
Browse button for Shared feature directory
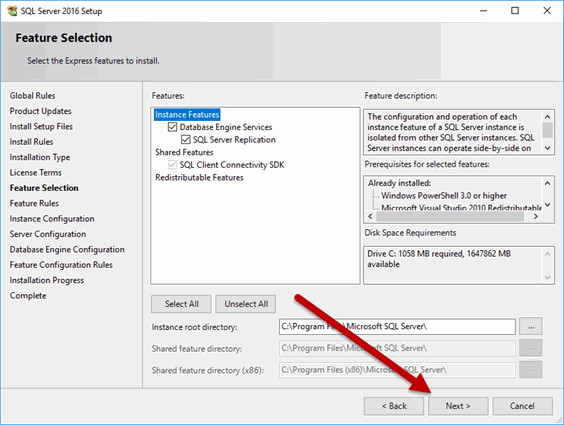pyautogui.click(x=531, y=348)
